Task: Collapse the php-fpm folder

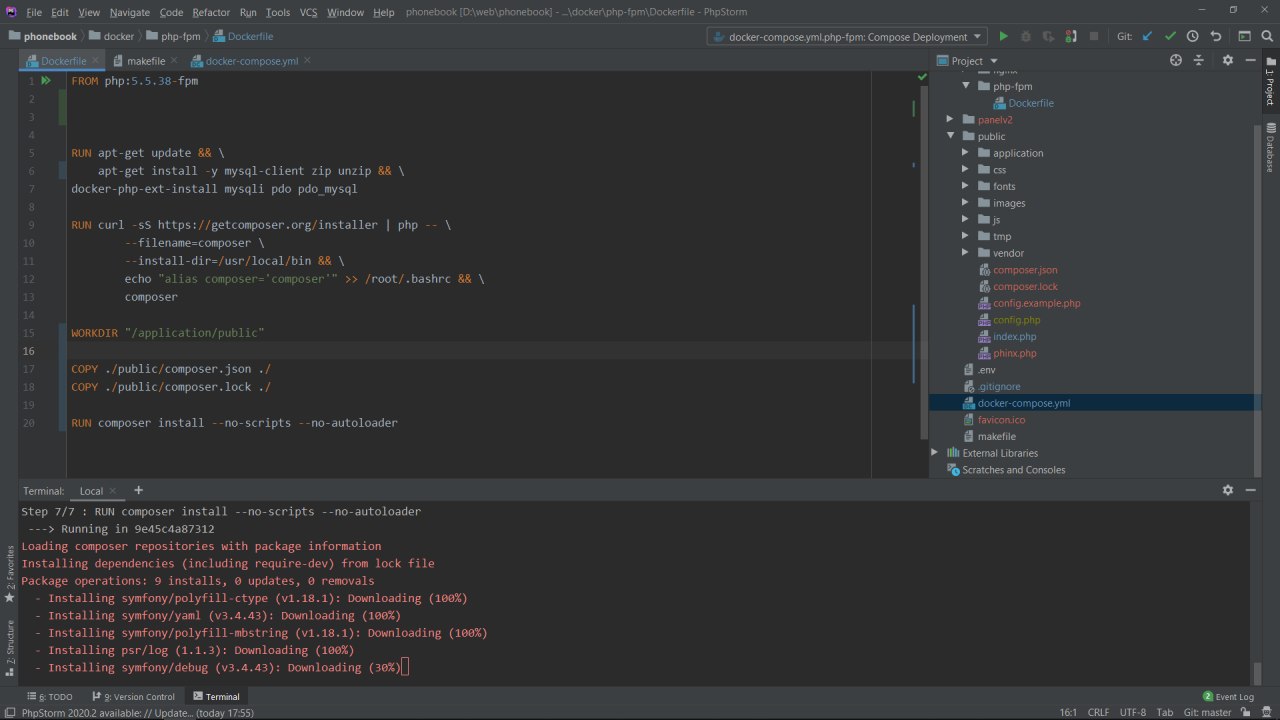Action: [967, 86]
